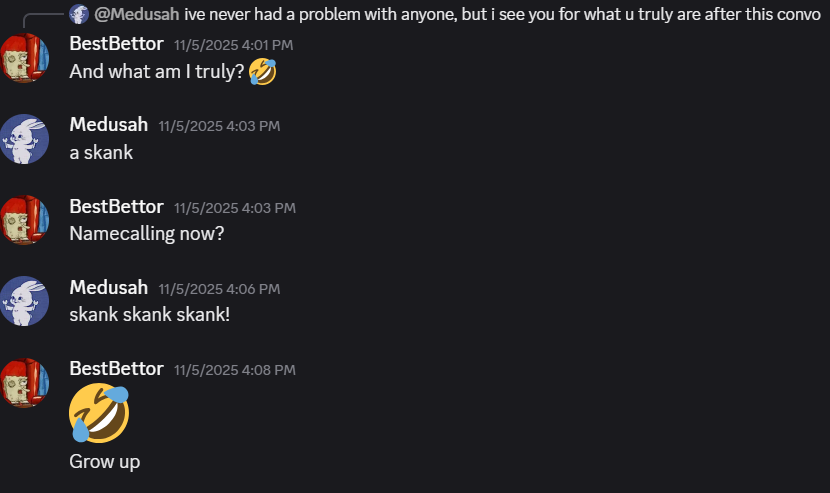
Task: Open BestBettor's avatar on the 4:01 PM message
Action: pos(24,57)
